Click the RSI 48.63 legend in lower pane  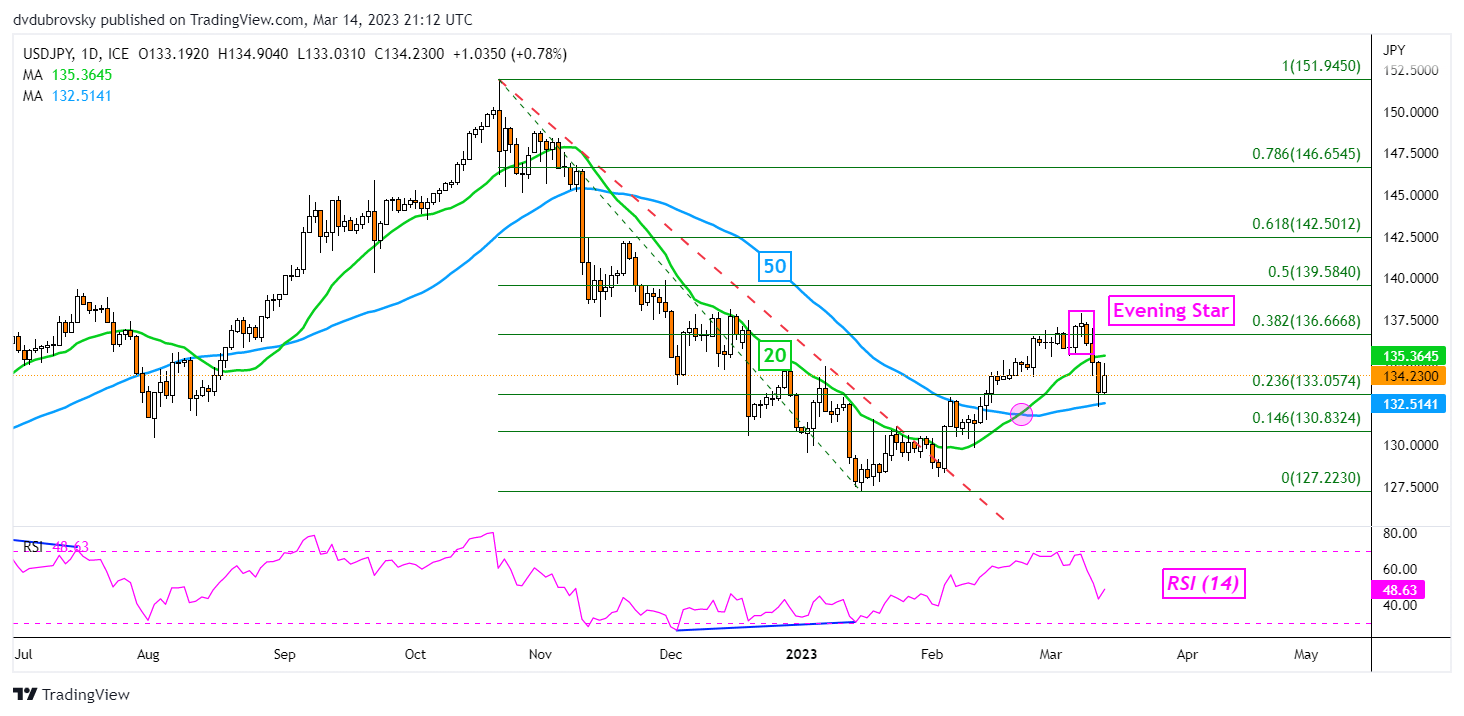[x=55, y=547]
